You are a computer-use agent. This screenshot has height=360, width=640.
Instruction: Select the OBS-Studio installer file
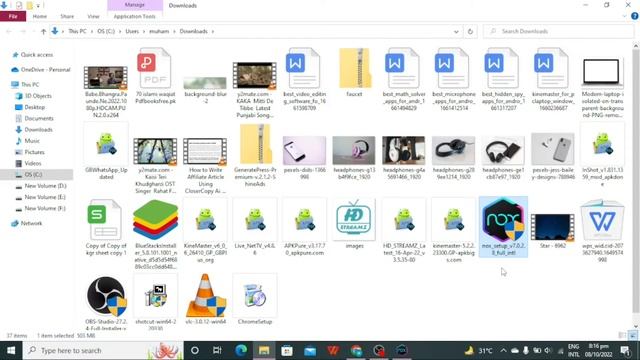coord(106,303)
